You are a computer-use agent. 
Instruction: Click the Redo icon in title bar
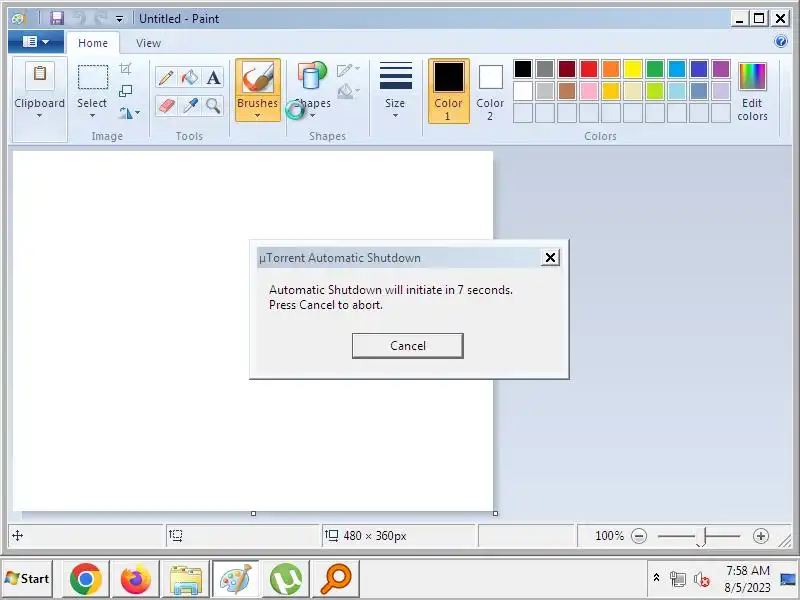101,18
